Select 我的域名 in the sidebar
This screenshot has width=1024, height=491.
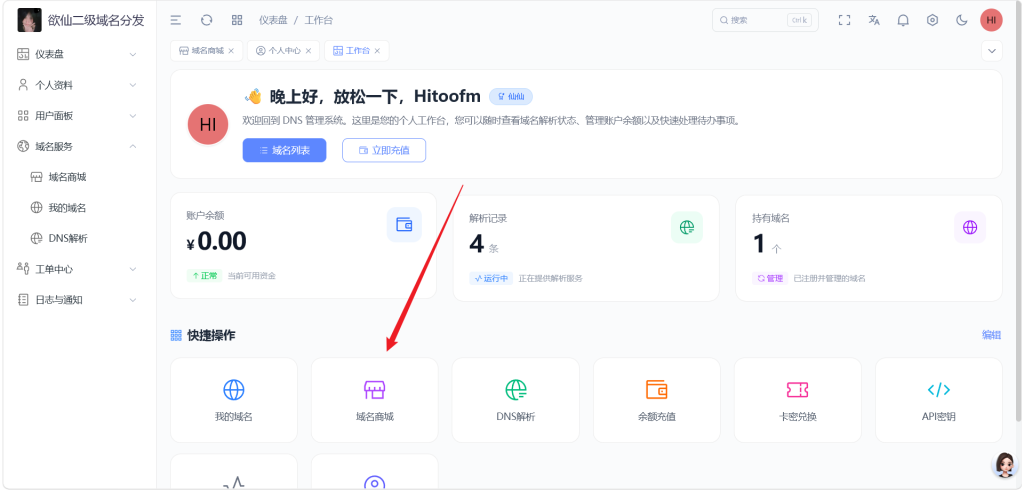tap(67, 208)
